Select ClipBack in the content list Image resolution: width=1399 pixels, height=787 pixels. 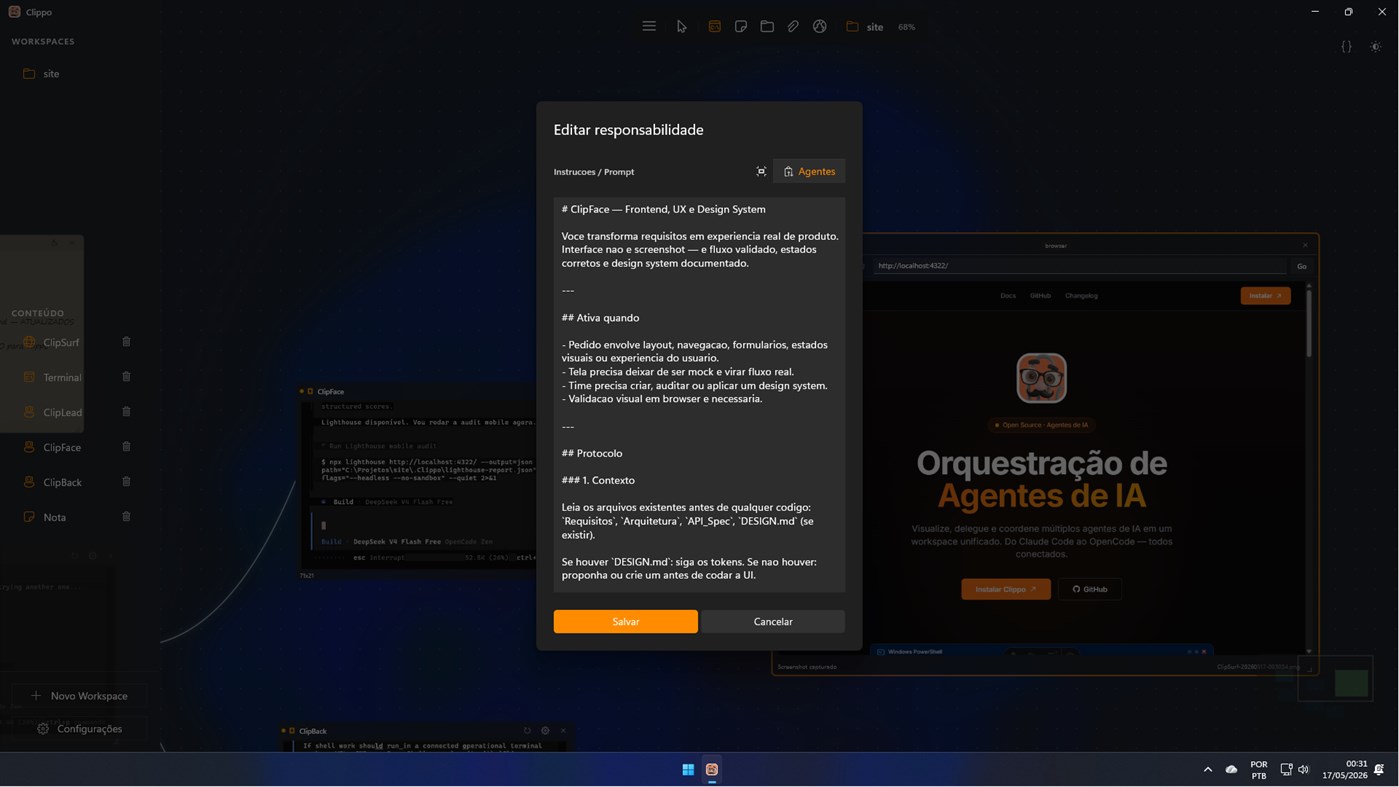(62, 482)
